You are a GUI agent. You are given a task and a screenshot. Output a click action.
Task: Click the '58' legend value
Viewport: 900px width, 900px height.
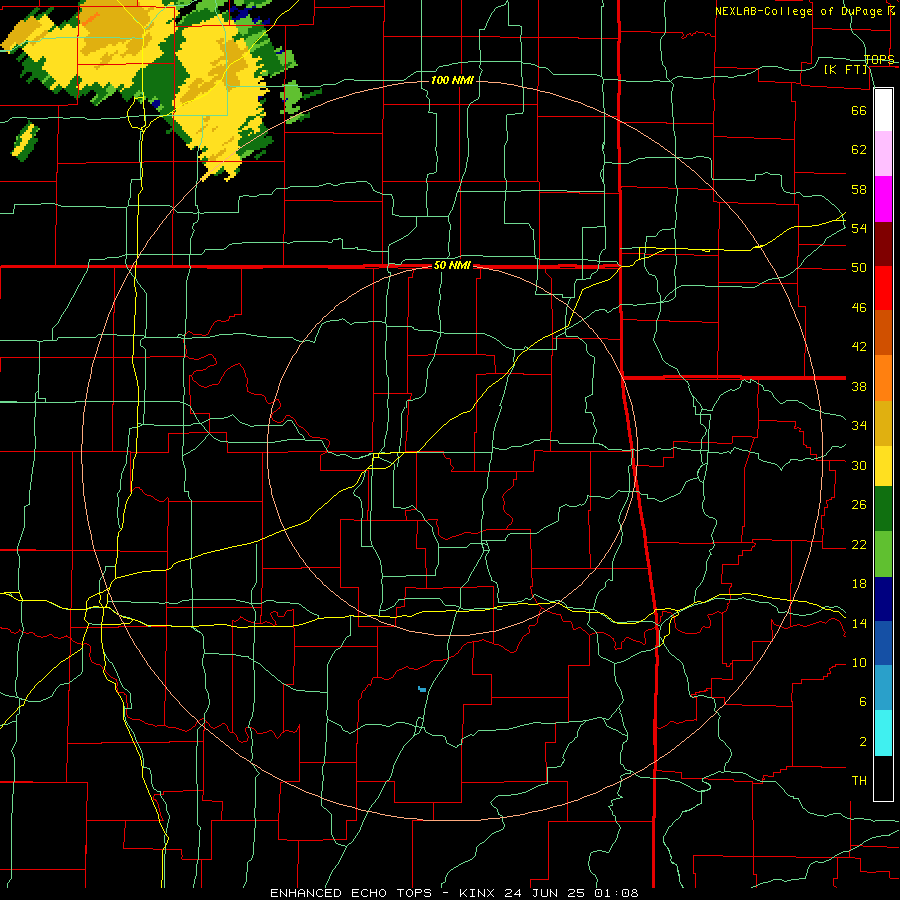click(x=859, y=189)
